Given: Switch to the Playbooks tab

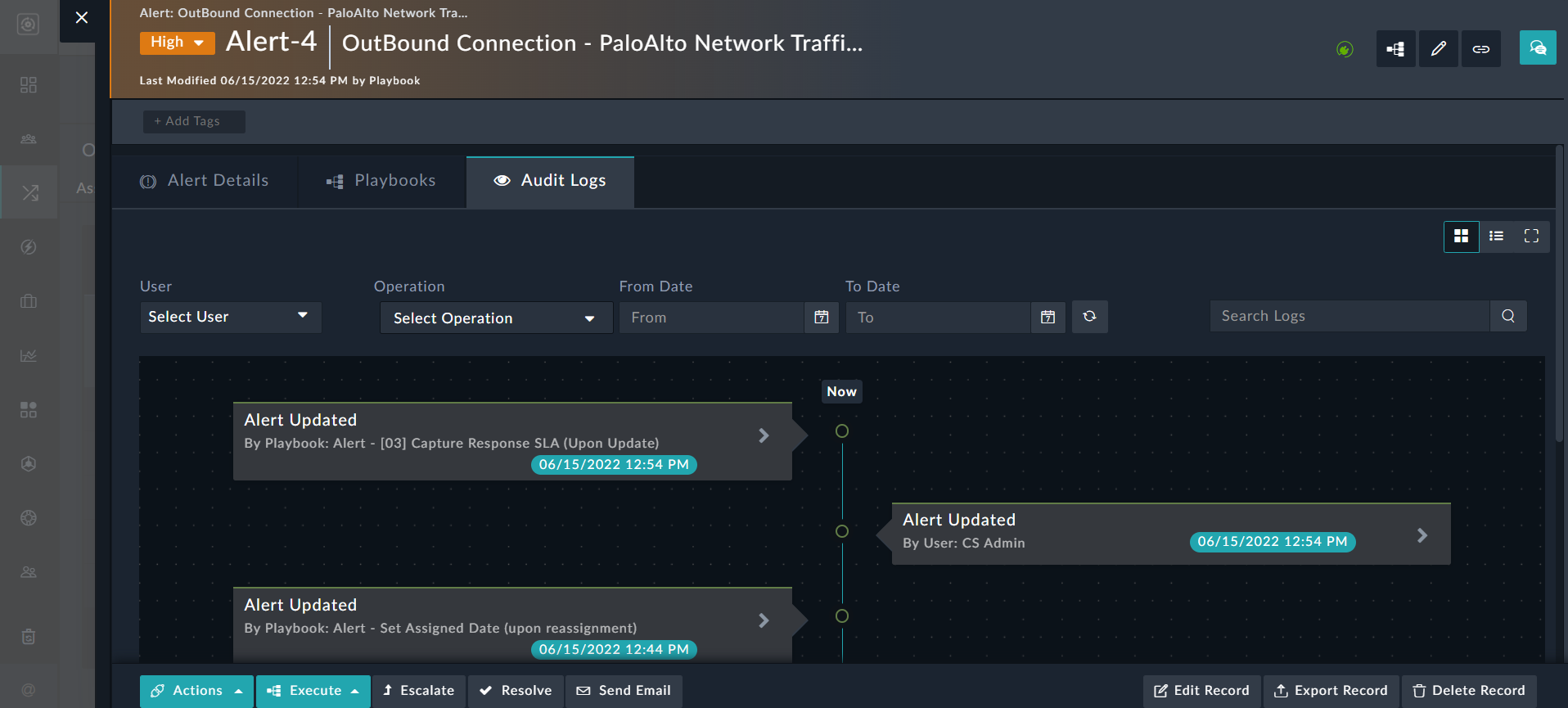Looking at the screenshot, I should [381, 181].
